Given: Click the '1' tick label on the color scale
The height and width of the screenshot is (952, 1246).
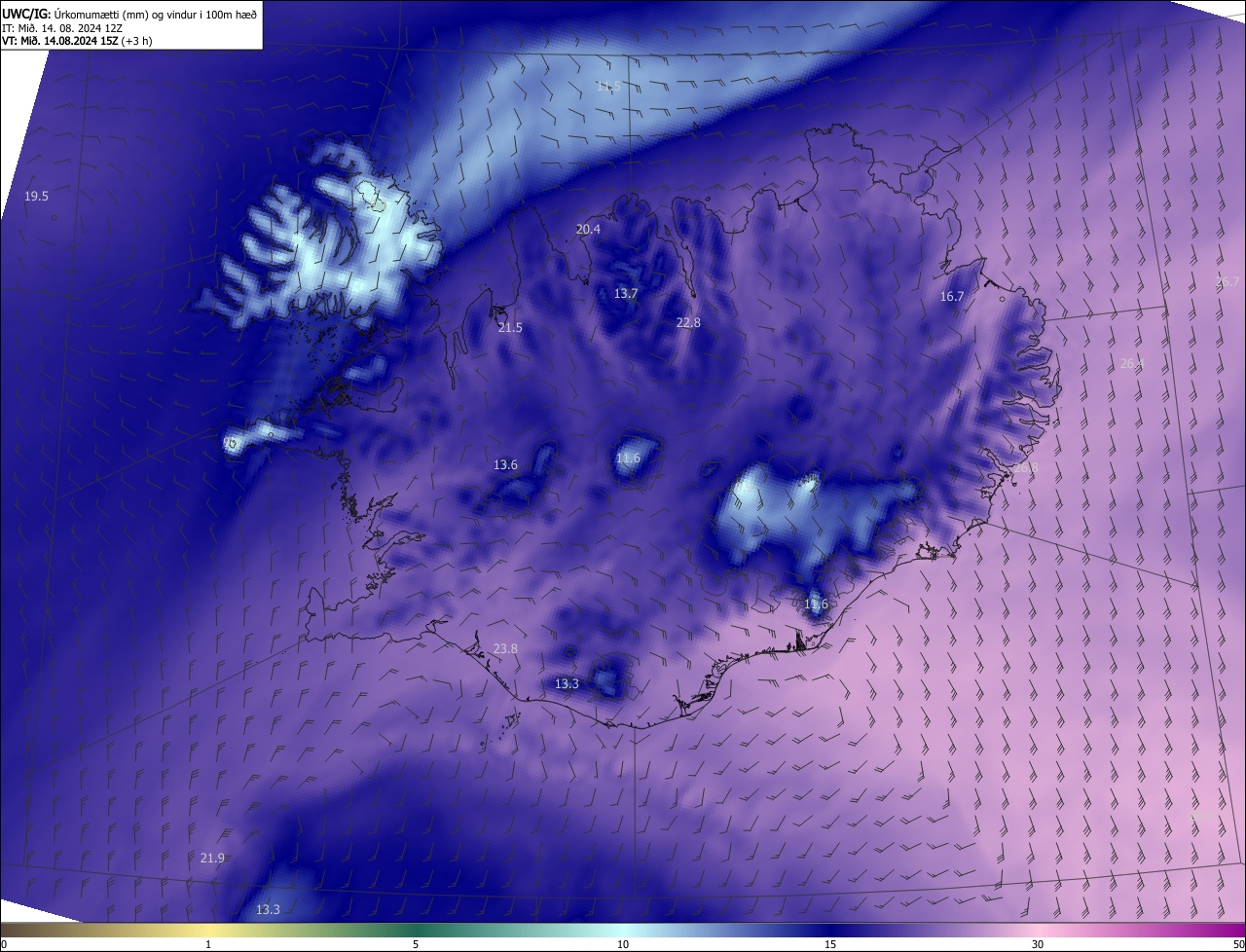Looking at the screenshot, I should (x=208, y=944).
